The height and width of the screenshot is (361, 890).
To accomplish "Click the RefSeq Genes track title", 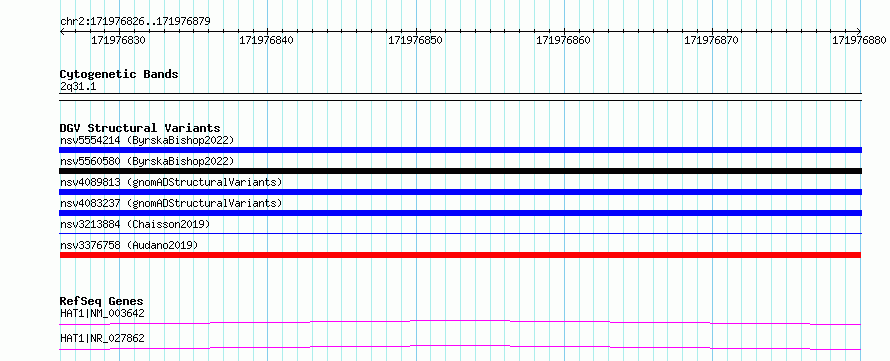I will (101, 301).
